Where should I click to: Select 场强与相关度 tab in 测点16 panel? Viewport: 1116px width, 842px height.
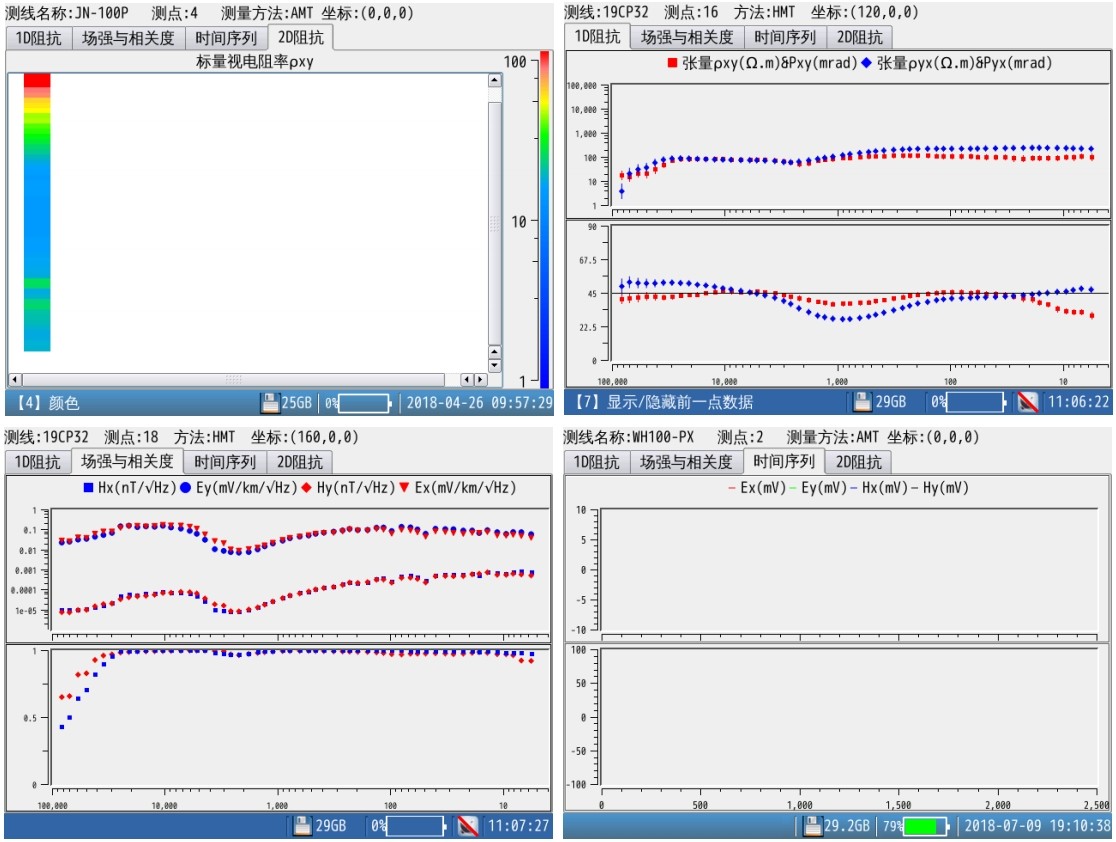pyautogui.click(x=687, y=37)
